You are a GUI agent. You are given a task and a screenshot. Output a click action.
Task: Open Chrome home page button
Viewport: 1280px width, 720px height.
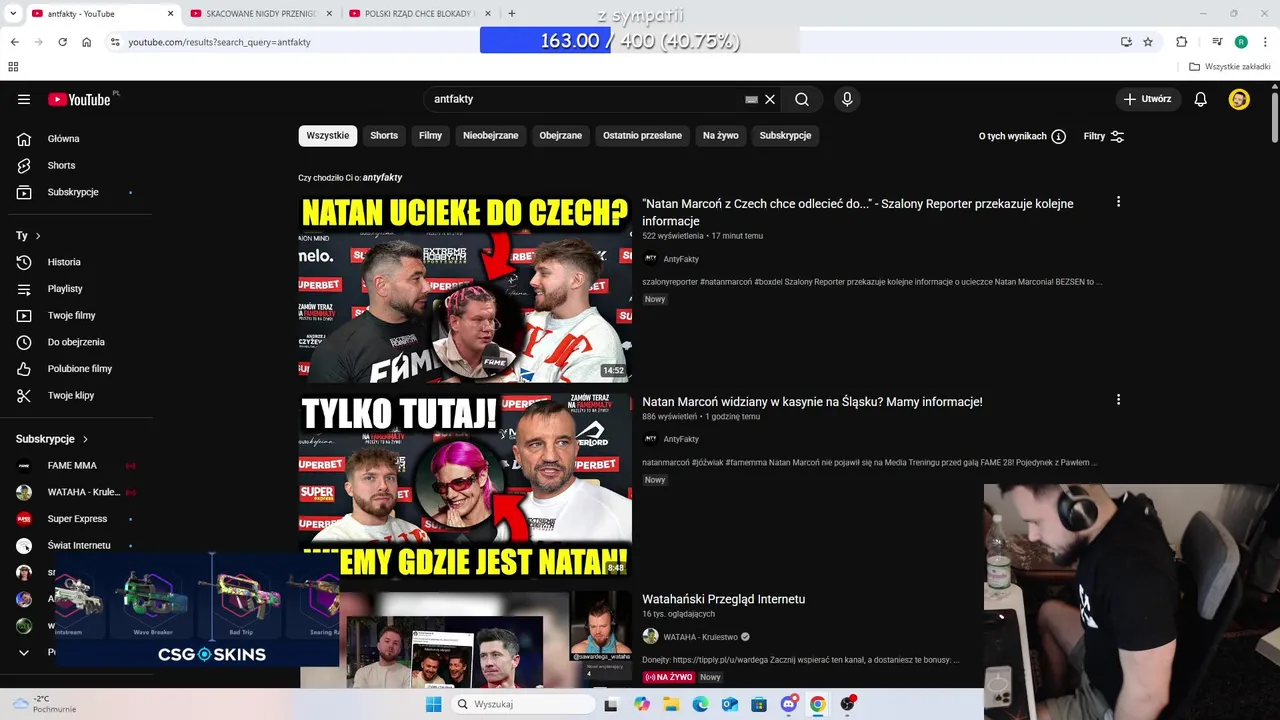[87, 42]
